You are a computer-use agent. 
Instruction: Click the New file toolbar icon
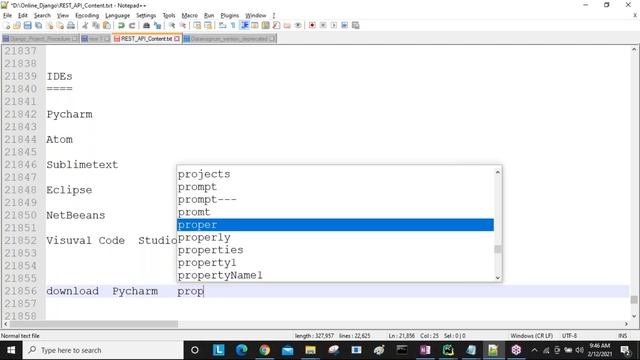(x=7, y=25)
